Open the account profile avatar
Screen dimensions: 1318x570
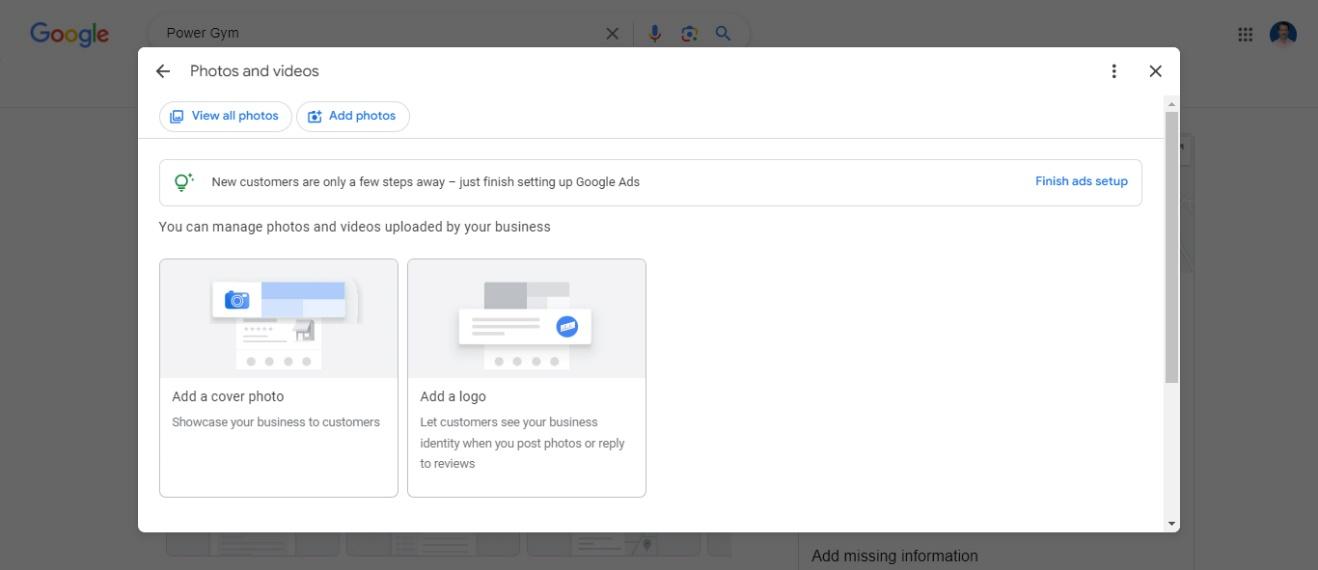point(1283,34)
